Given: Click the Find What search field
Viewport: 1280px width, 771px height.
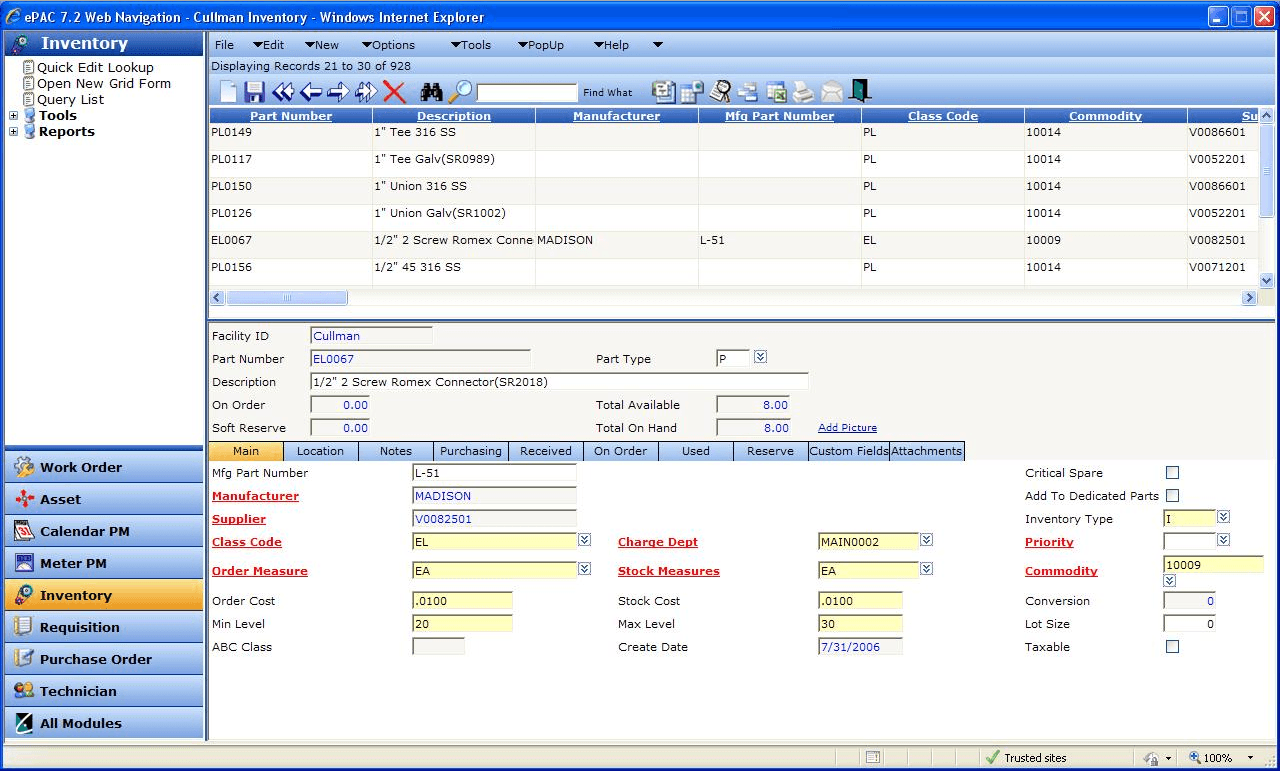Looking at the screenshot, I should coord(527,93).
